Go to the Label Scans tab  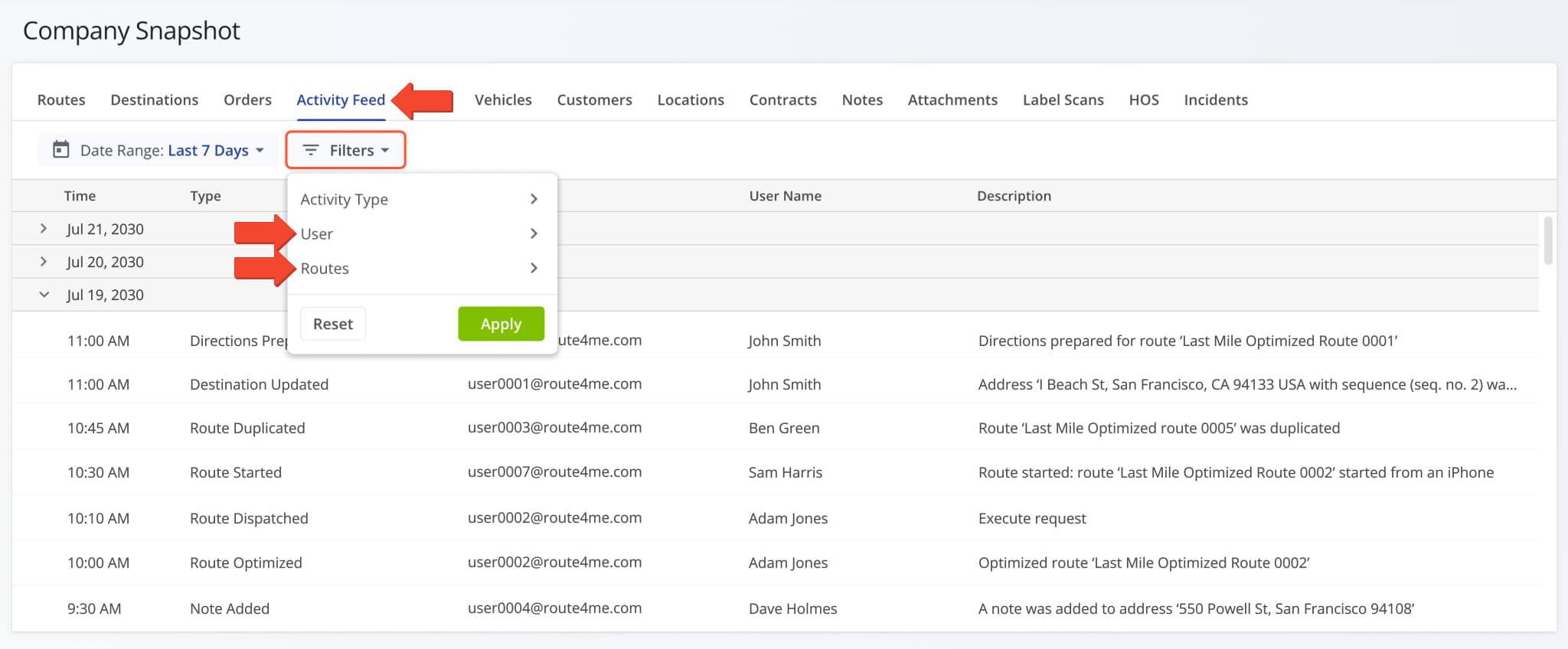click(x=1063, y=99)
